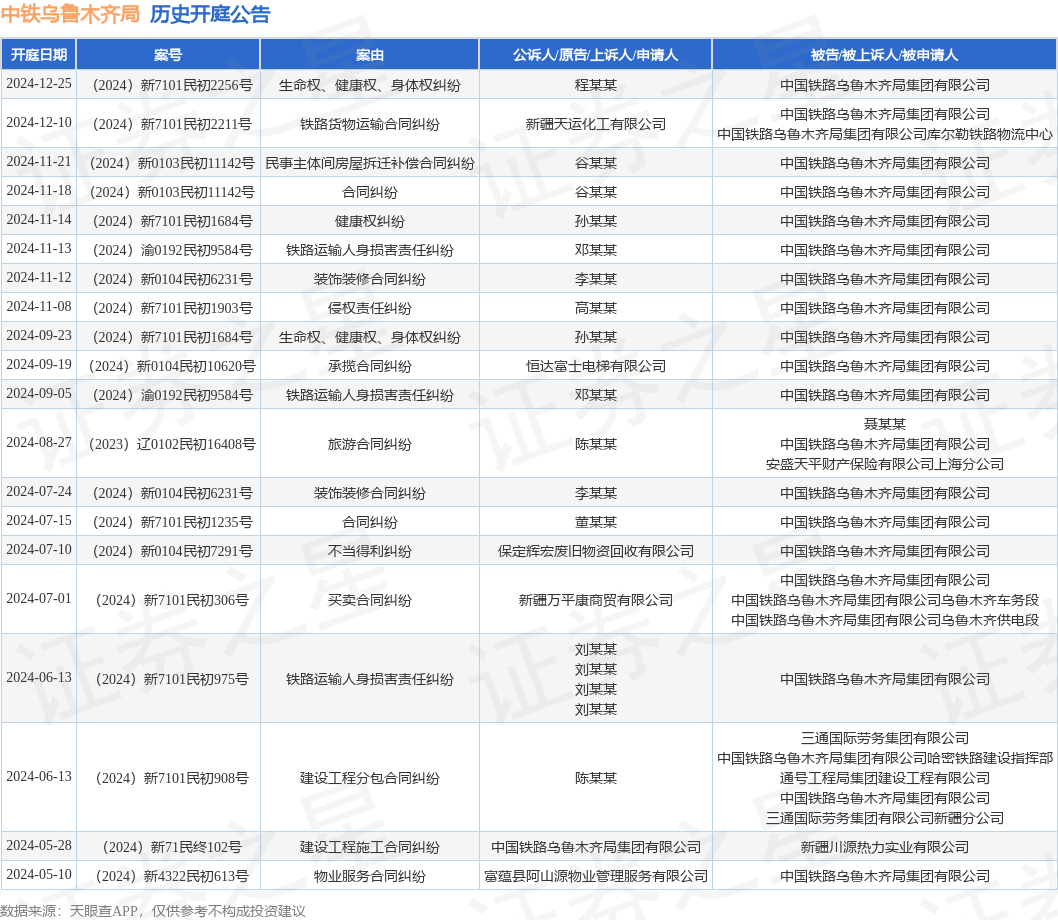
Task: Click the 开庭日期 column header
Action: pos(38,55)
